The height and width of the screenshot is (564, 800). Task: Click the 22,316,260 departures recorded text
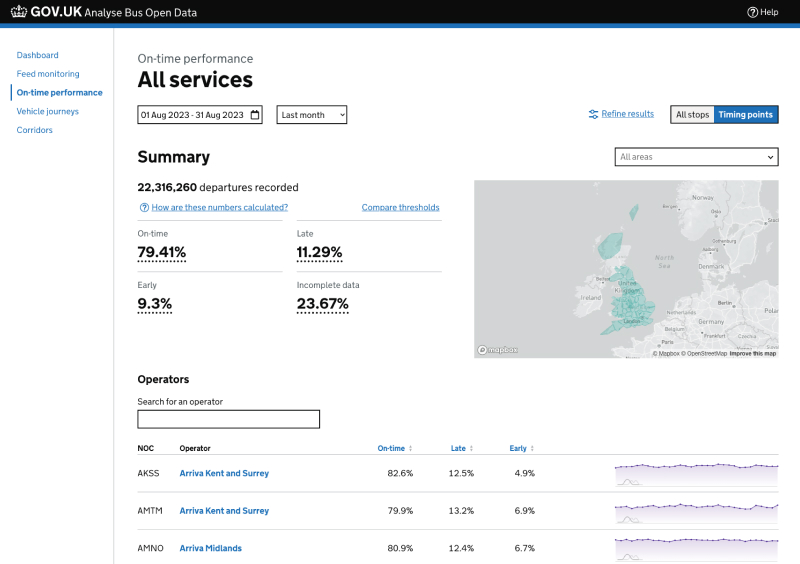click(218, 187)
